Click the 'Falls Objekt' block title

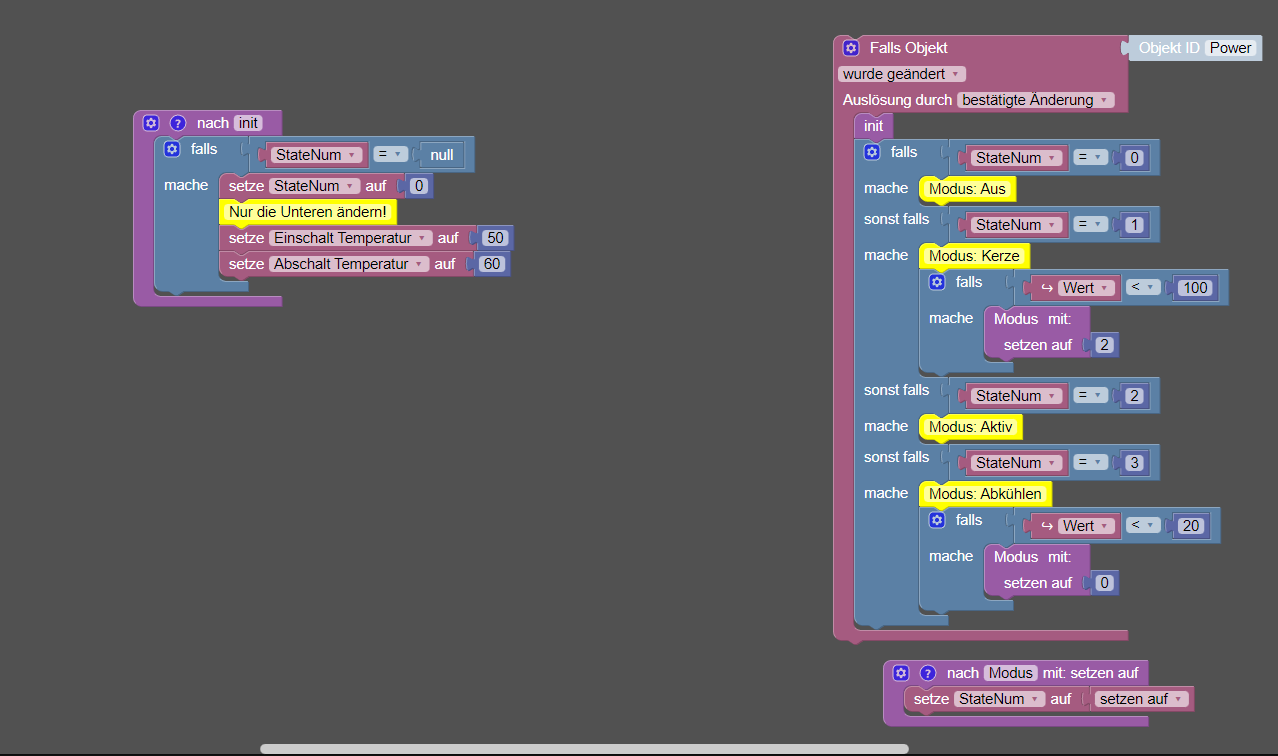click(x=908, y=48)
